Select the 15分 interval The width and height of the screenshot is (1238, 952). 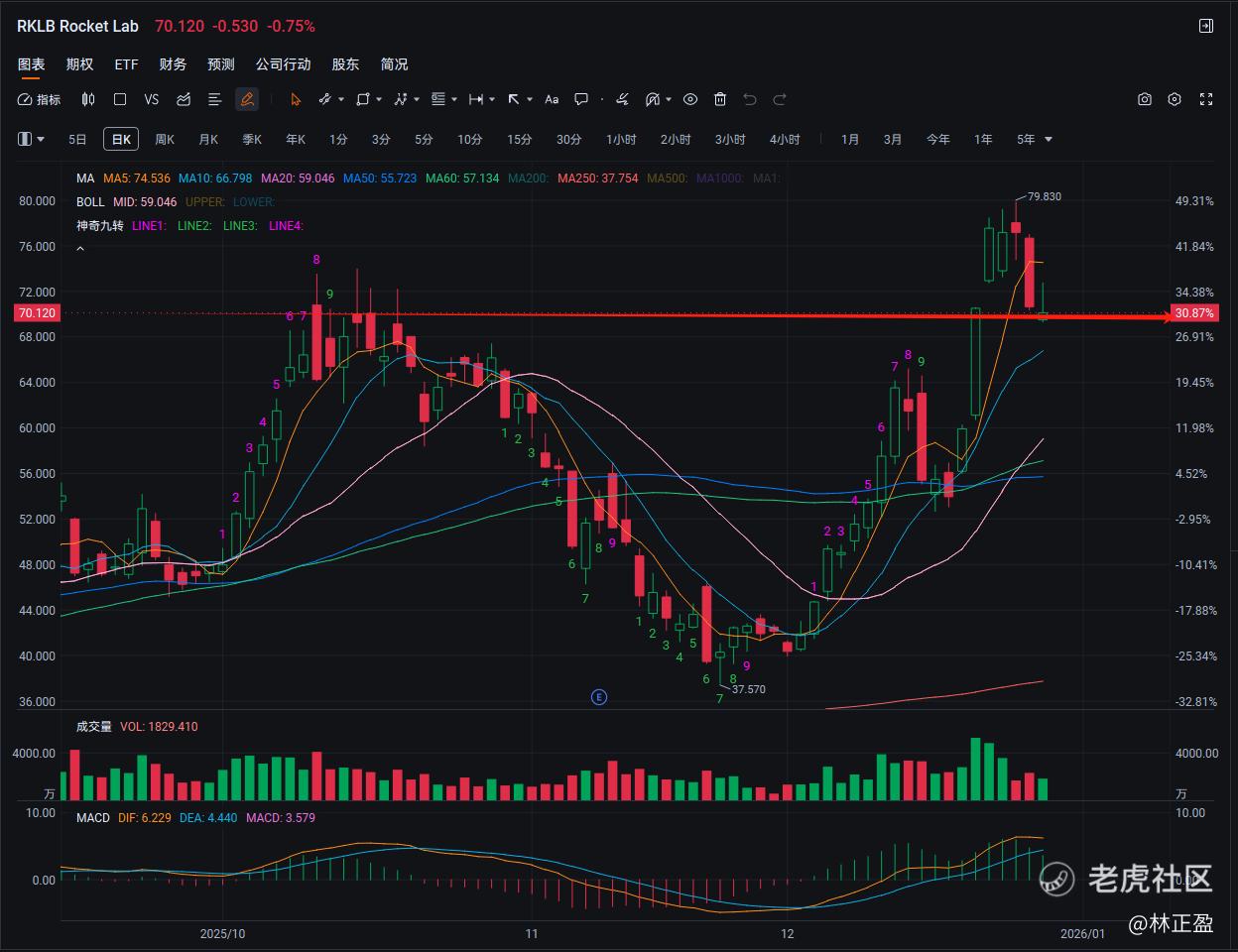519,140
